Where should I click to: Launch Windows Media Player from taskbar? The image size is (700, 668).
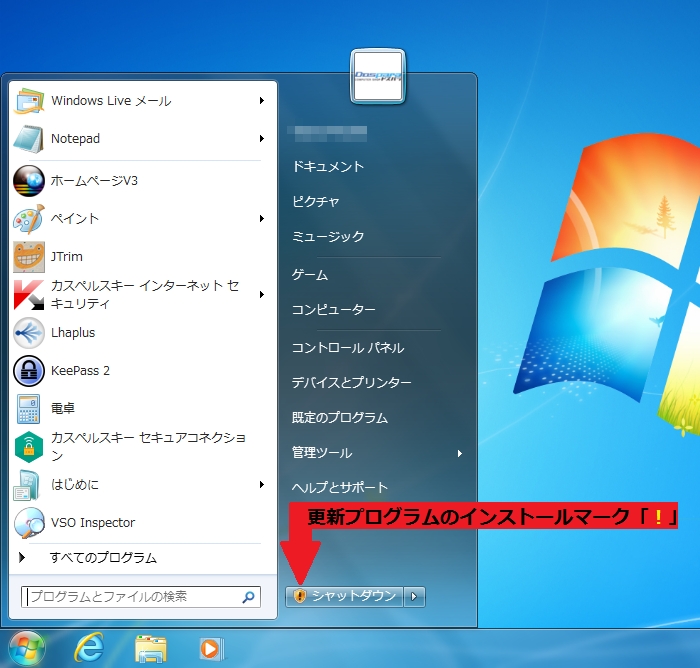click(211, 649)
